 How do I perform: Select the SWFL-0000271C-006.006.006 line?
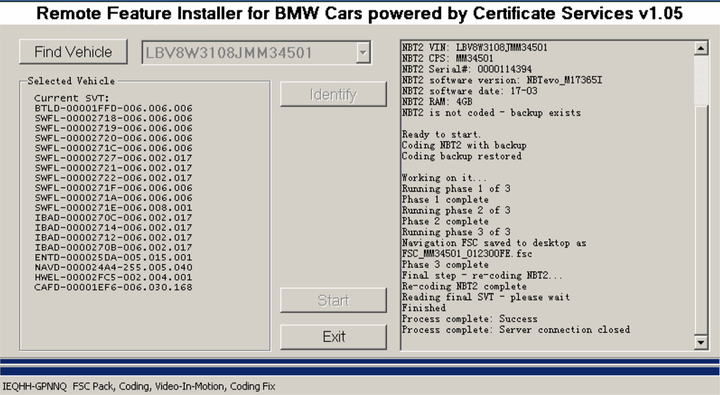(113, 148)
